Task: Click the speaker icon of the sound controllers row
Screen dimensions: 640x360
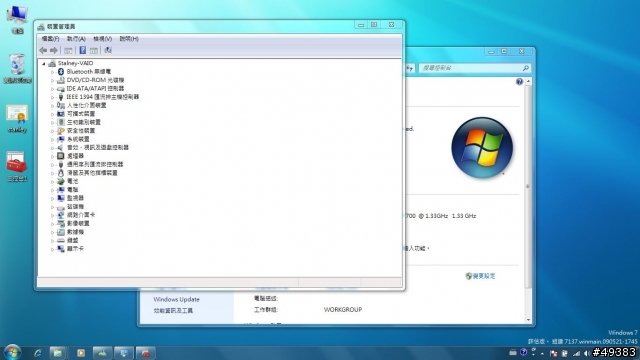Action: 61,147
